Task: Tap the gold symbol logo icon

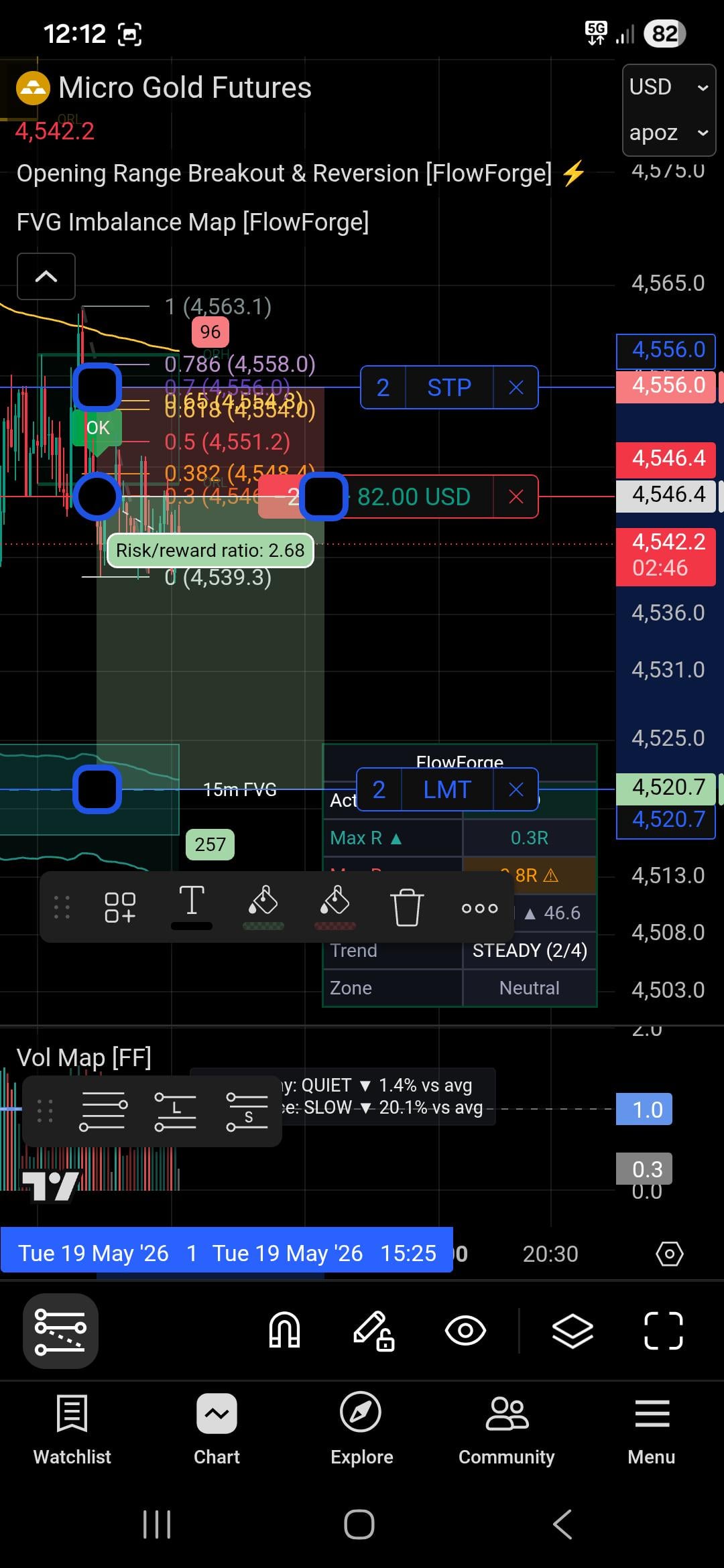Action: (x=33, y=88)
